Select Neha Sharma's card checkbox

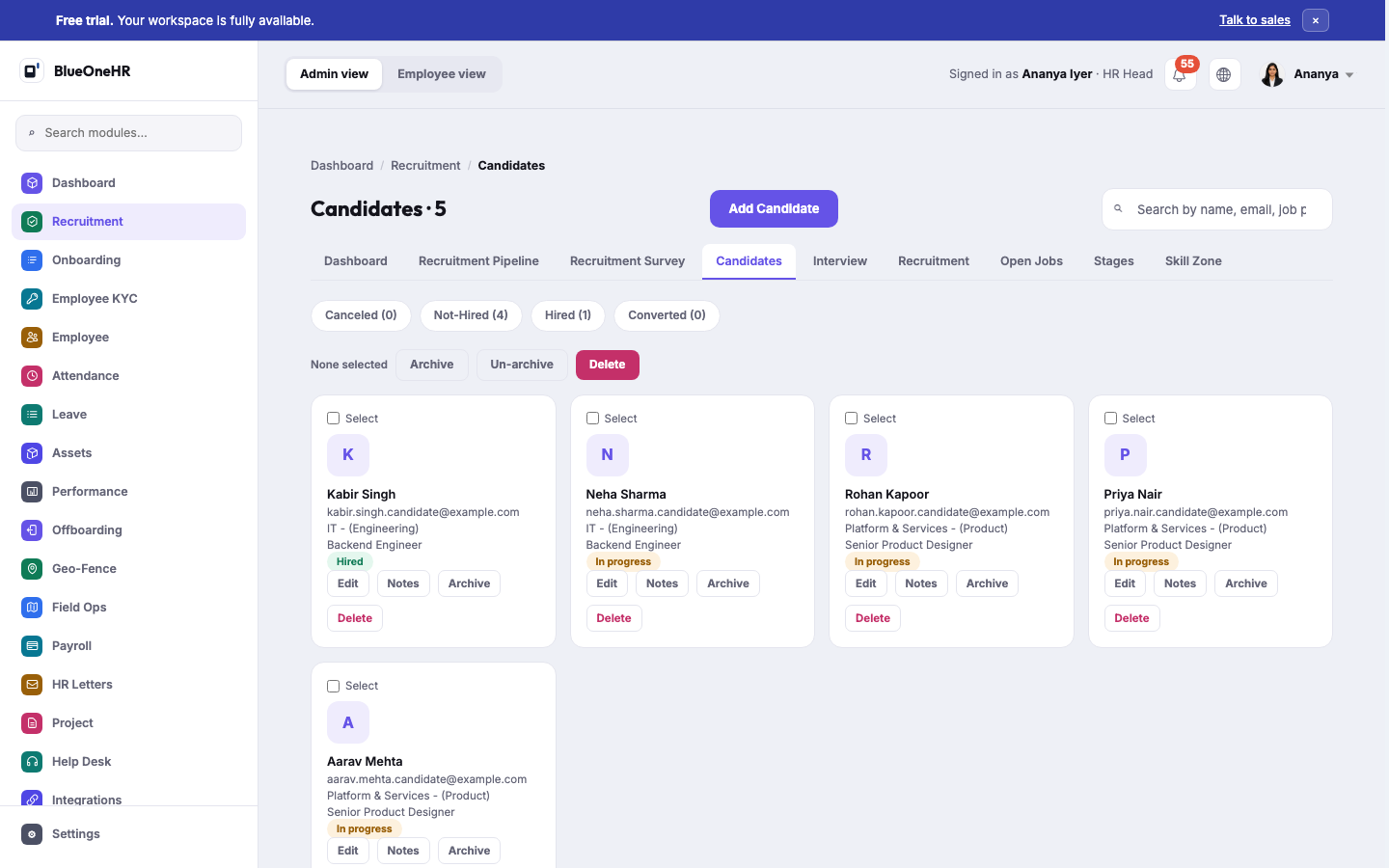[592, 419]
